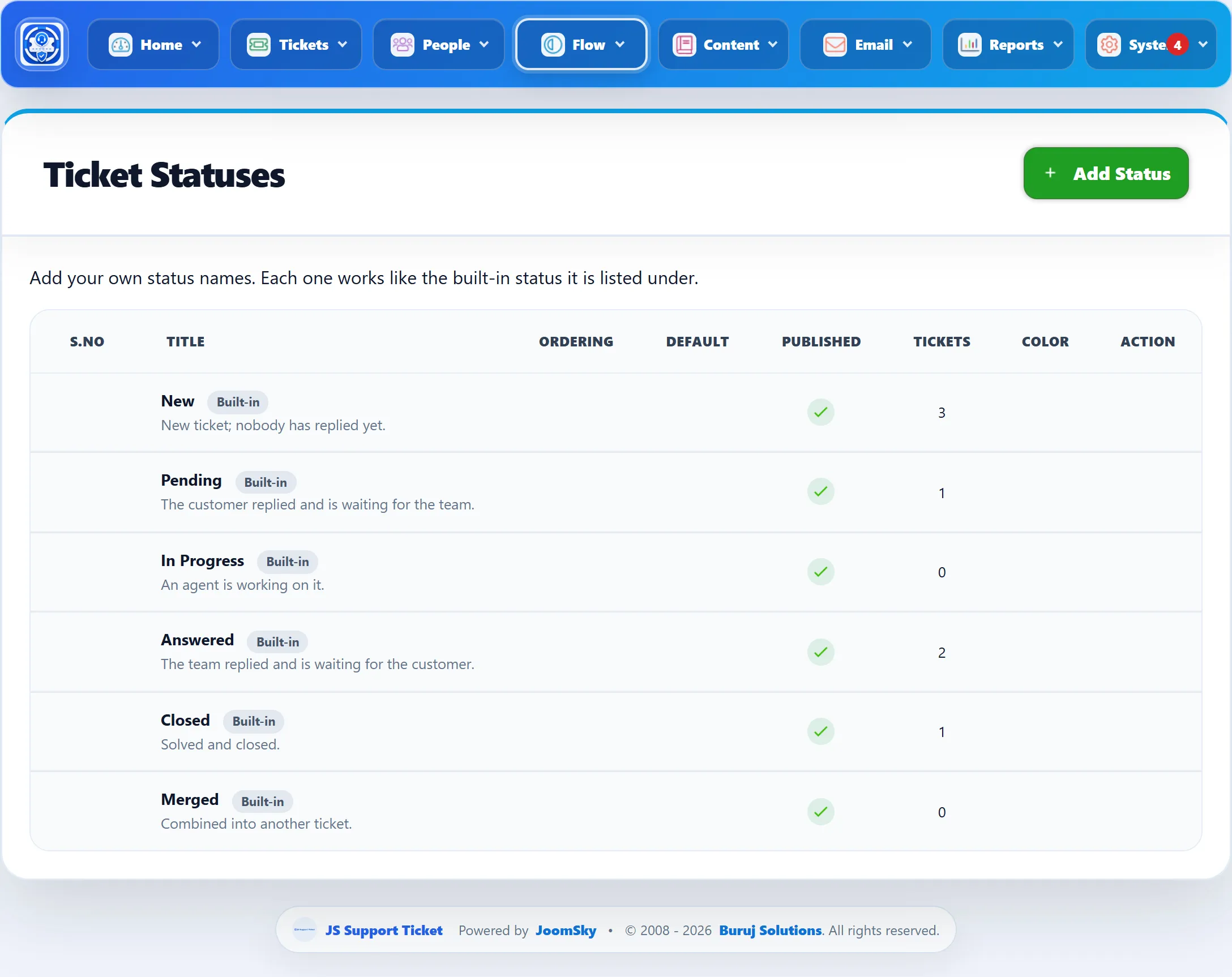
Task: Click the Tickets ticket-shaped icon
Action: pyautogui.click(x=258, y=45)
